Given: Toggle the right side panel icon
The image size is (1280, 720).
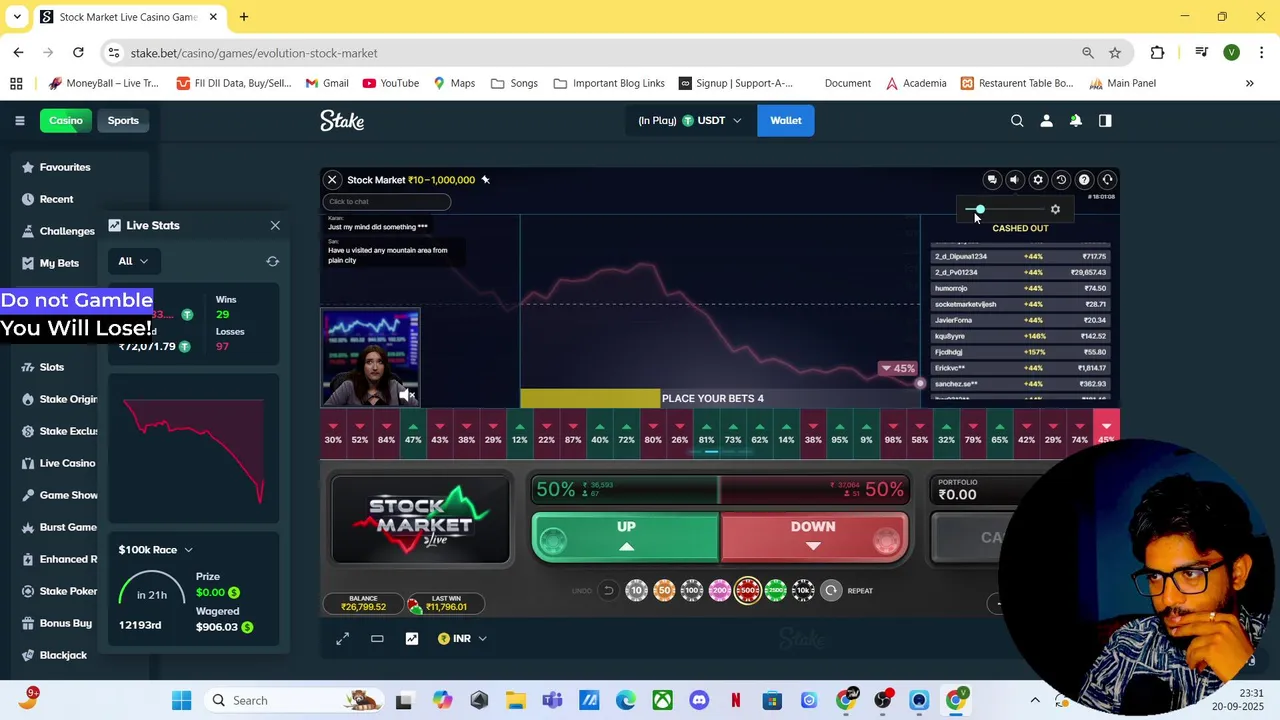Looking at the screenshot, I should coord(1105,120).
